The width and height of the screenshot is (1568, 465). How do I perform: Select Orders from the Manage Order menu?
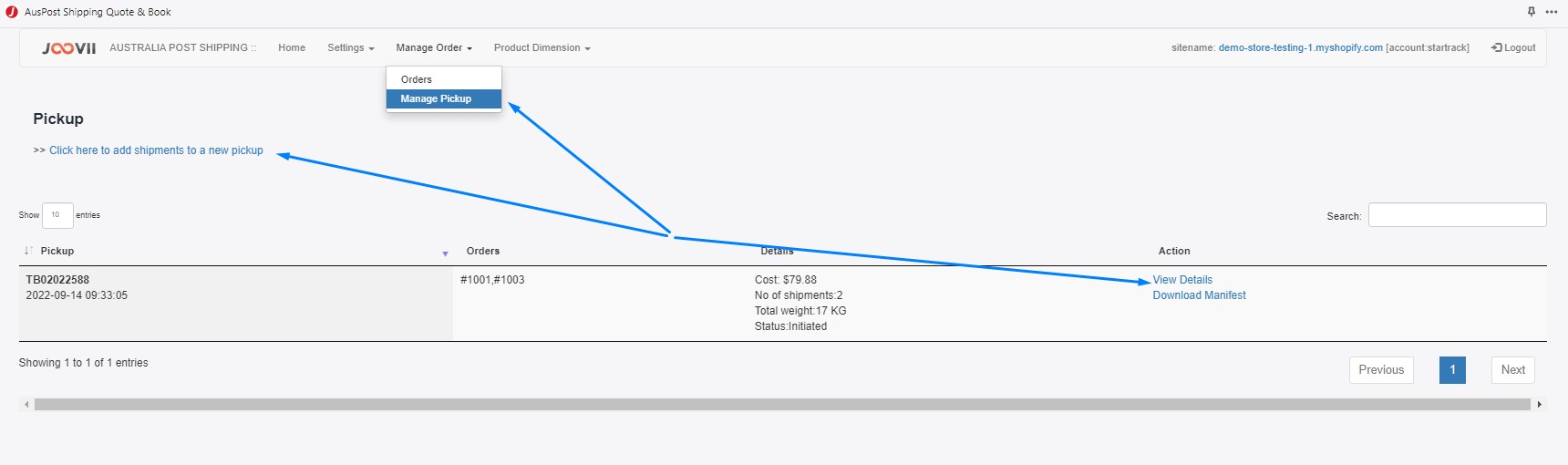(417, 79)
